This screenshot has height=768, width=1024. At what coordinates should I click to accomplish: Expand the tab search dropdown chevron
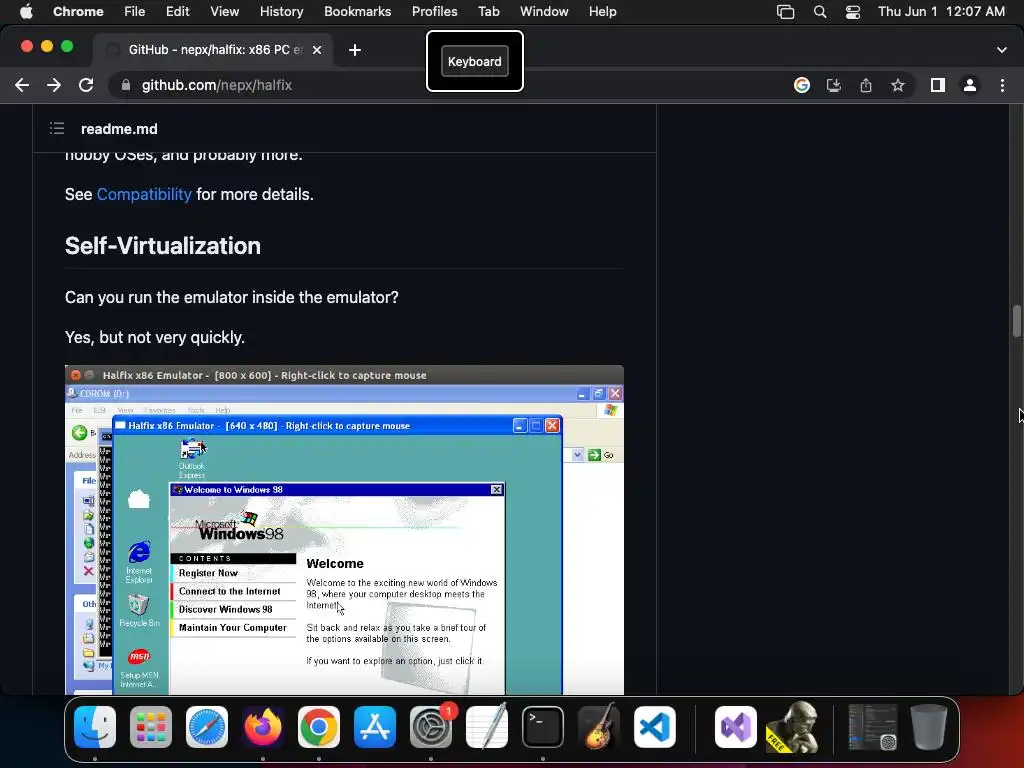[x=1002, y=50]
